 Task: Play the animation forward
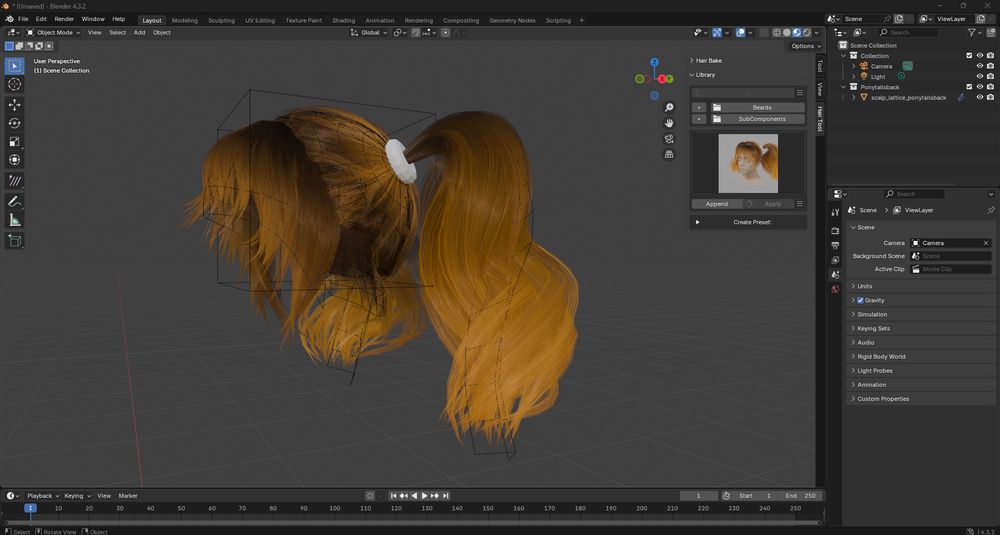tap(425, 495)
